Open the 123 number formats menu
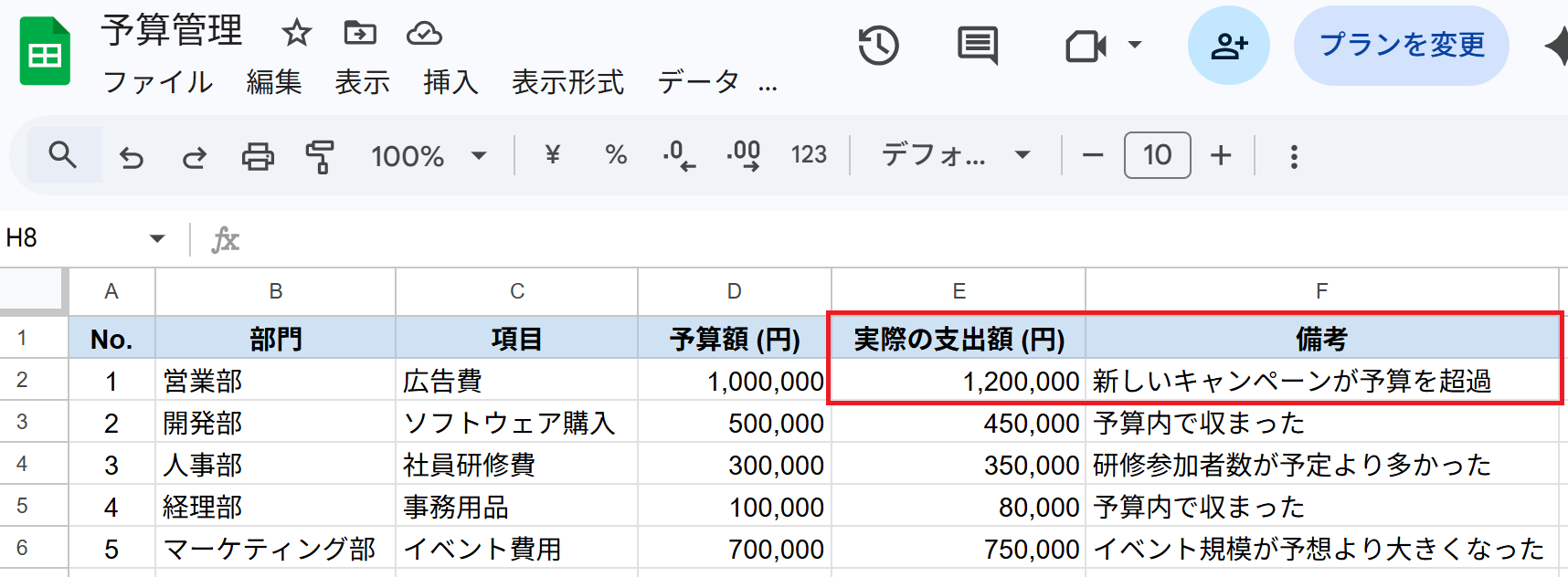1568x577 pixels. tap(809, 155)
